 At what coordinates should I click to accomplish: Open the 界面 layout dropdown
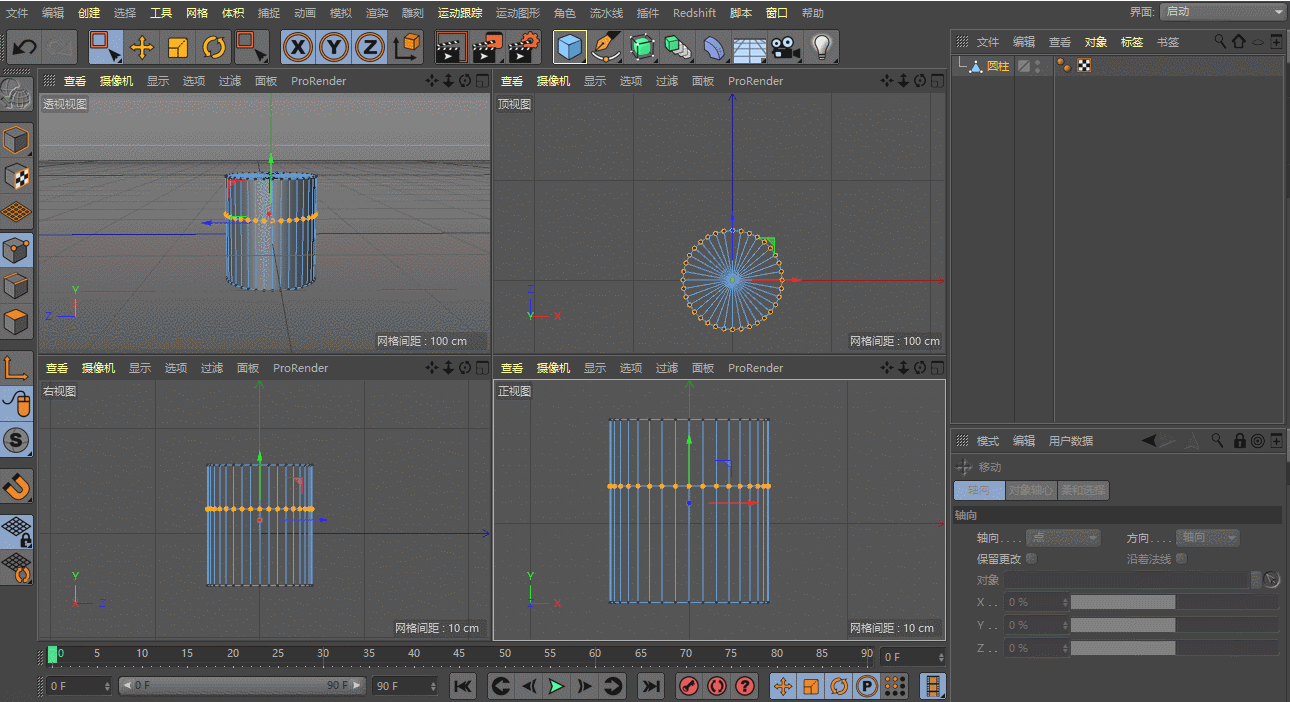pyautogui.click(x=1223, y=12)
